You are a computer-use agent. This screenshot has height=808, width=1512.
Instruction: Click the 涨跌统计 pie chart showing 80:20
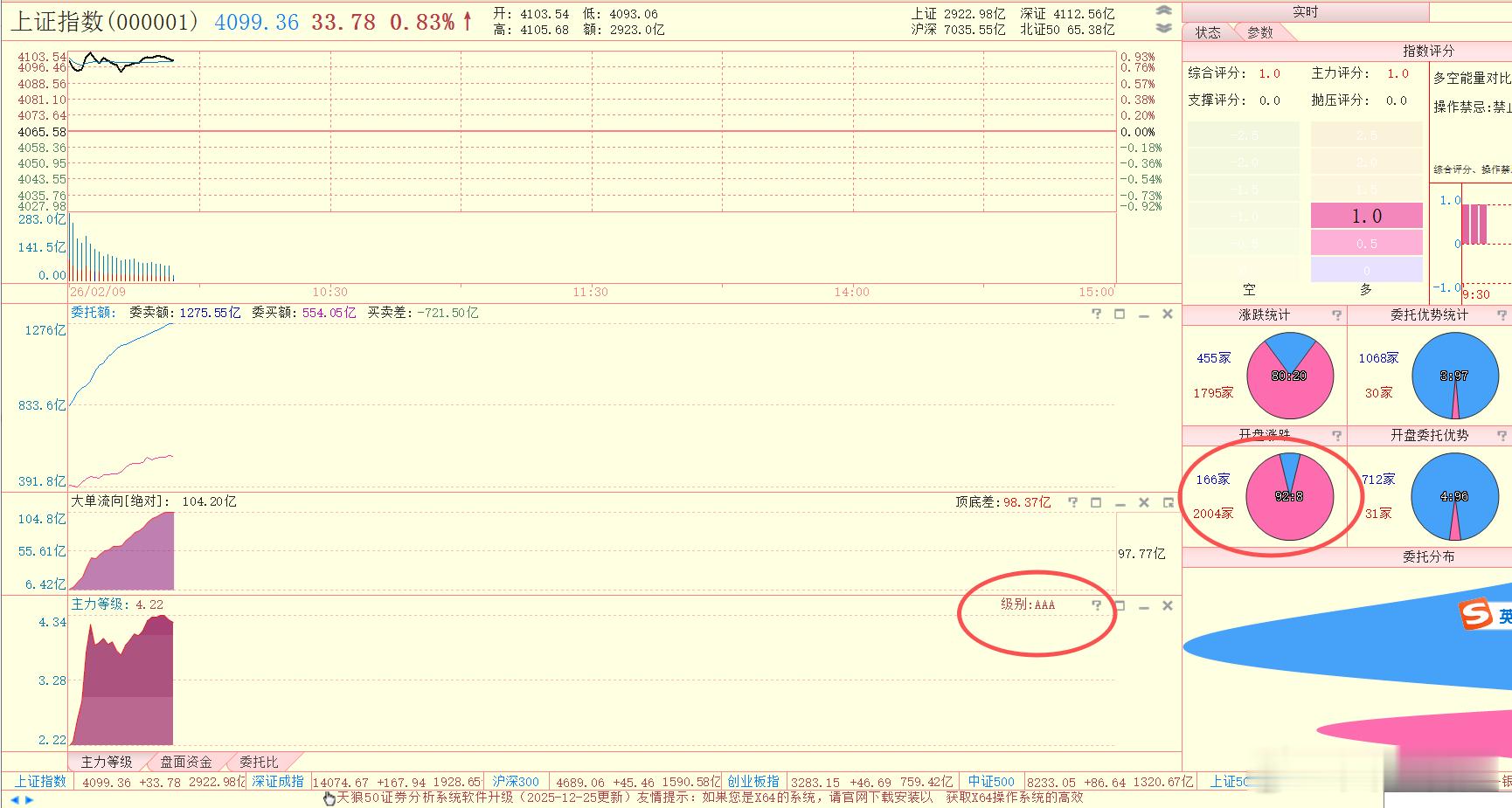click(1289, 376)
